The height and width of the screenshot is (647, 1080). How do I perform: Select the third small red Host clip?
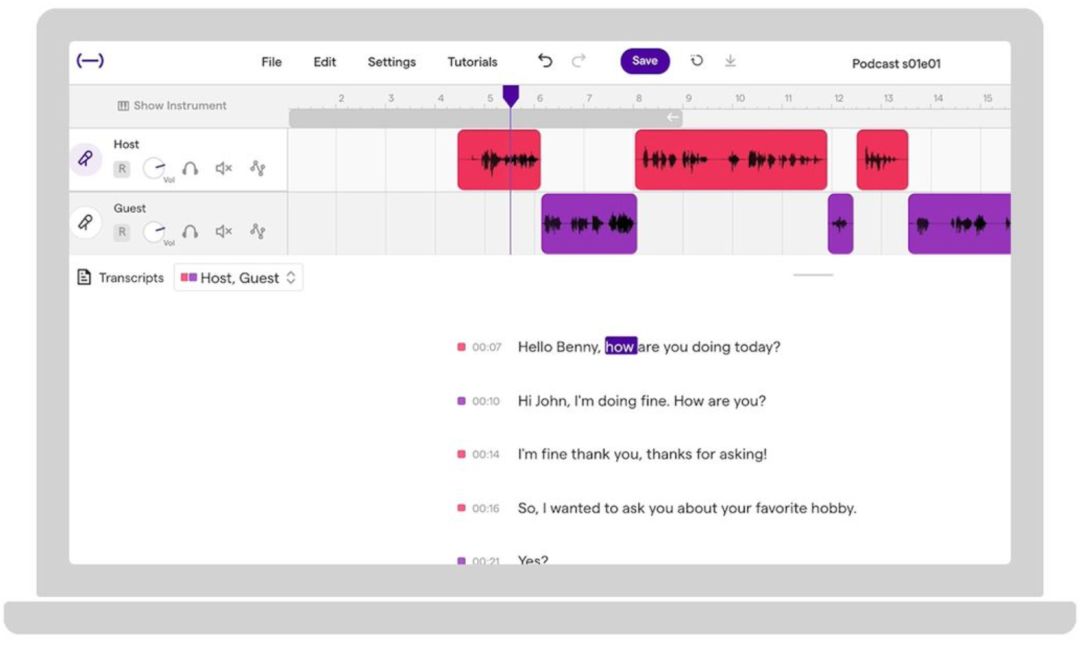(882, 160)
